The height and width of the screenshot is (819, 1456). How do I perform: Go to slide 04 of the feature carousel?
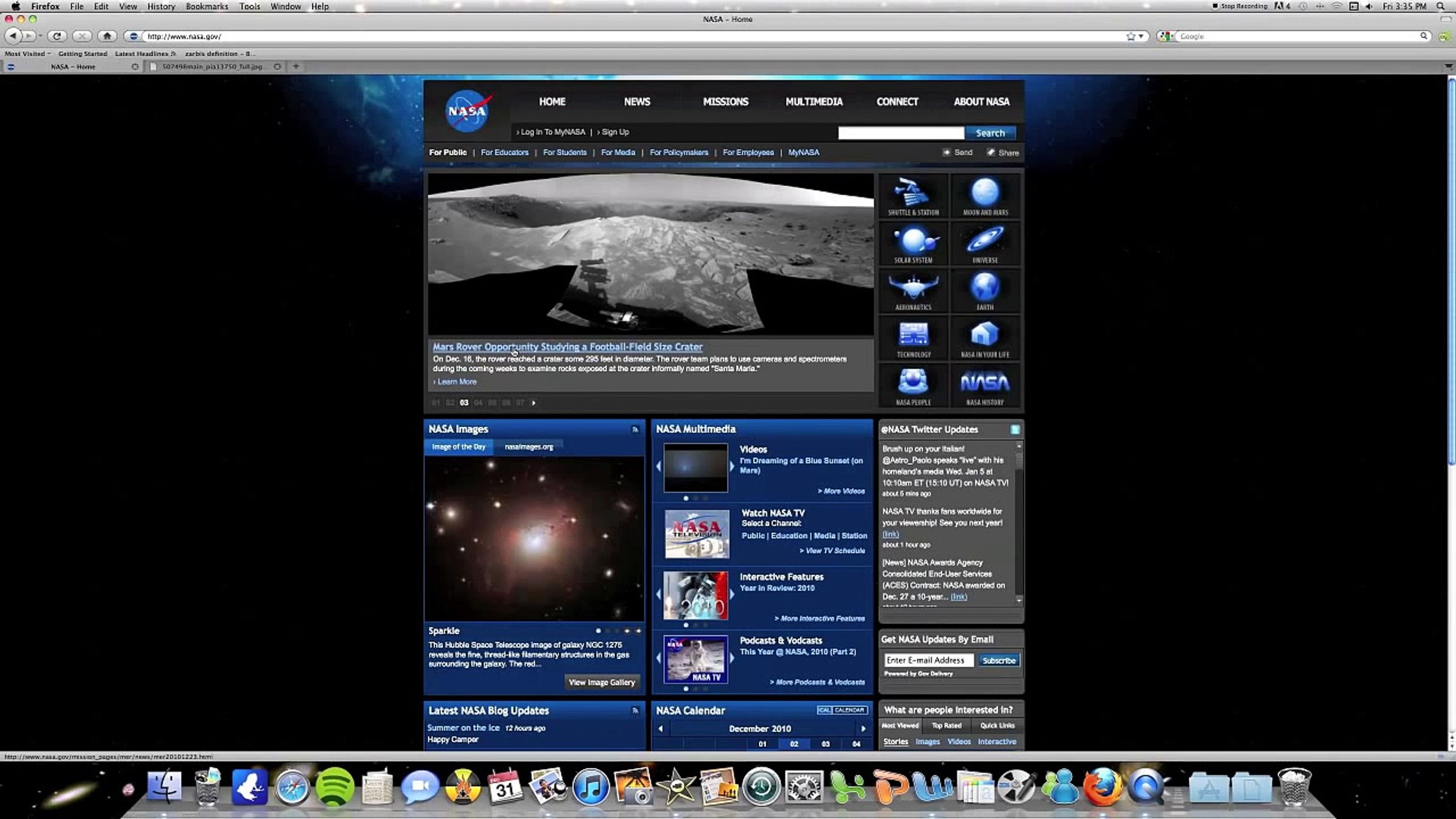tap(479, 403)
